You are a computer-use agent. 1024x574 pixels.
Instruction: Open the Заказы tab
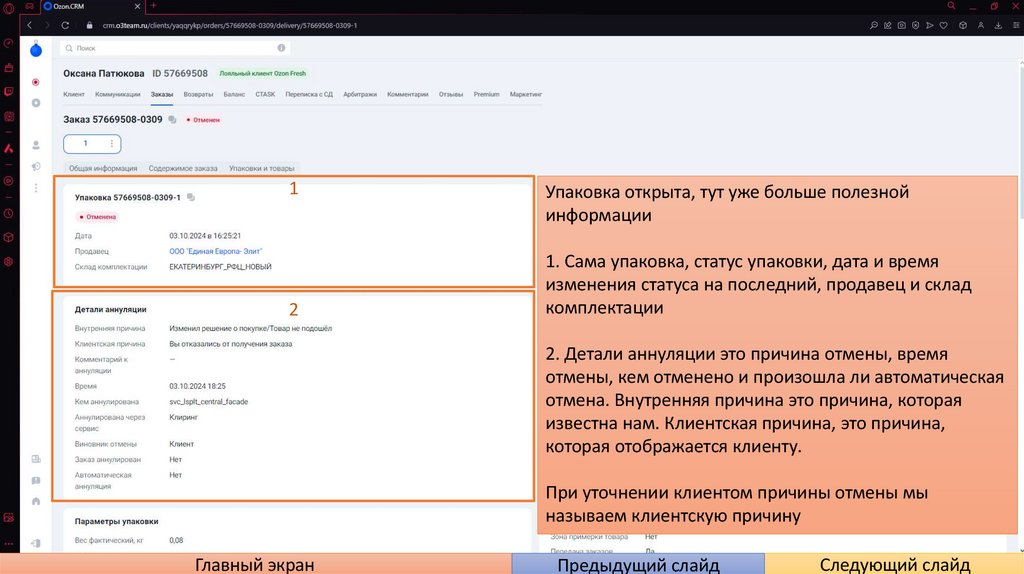(162, 94)
